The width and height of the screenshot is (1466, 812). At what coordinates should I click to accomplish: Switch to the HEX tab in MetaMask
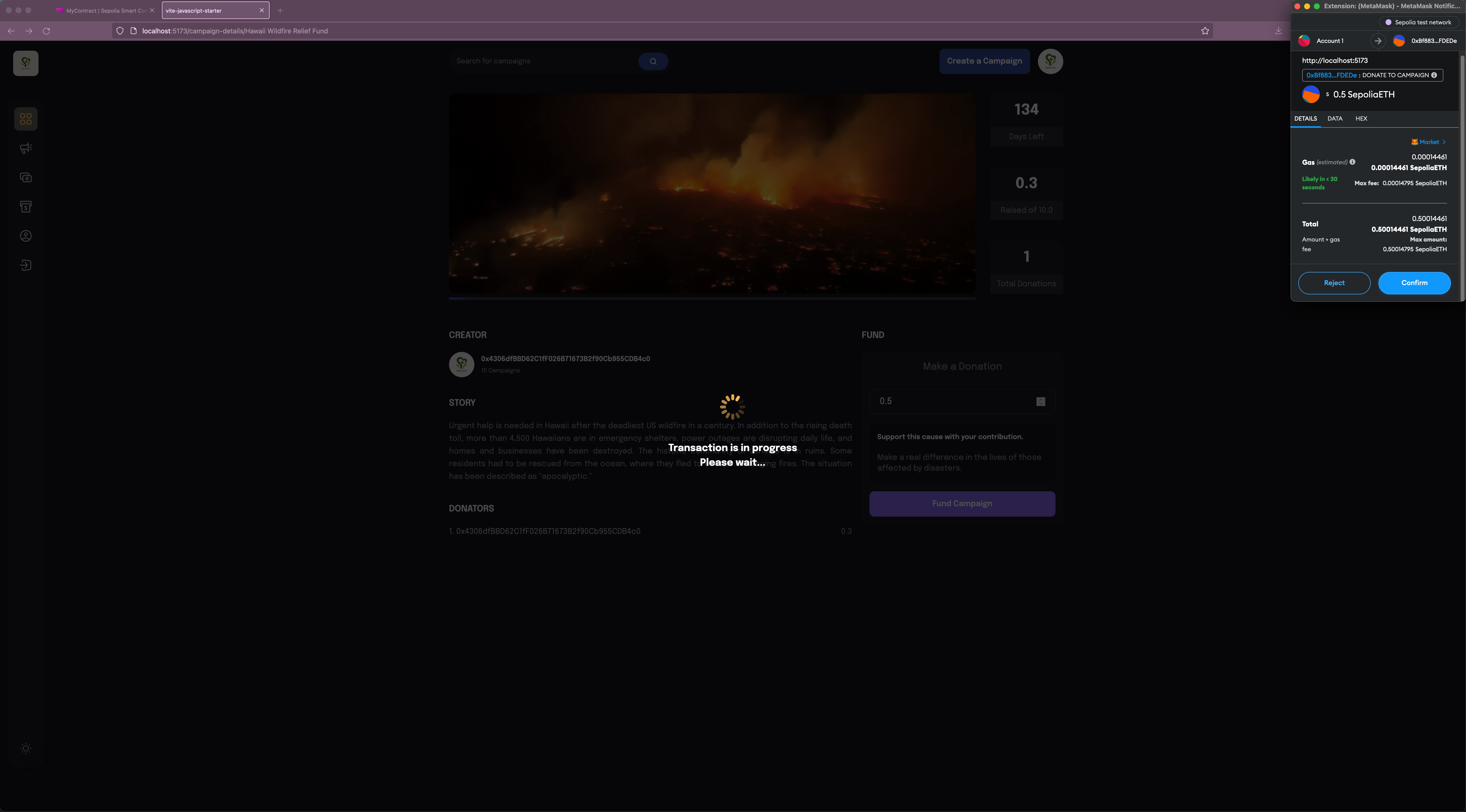[1361, 118]
